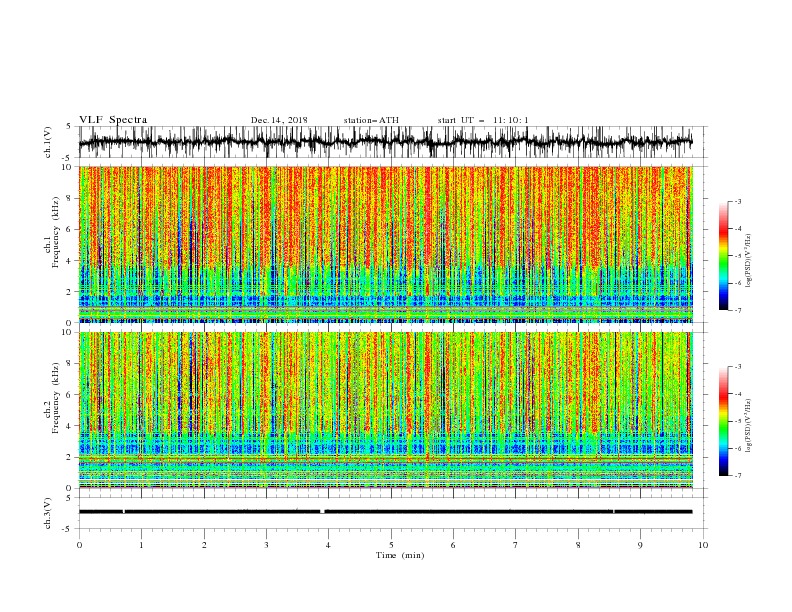The height and width of the screenshot is (612, 792).
Task: Click the "Time (min)" axis label
Action: [400, 555]
